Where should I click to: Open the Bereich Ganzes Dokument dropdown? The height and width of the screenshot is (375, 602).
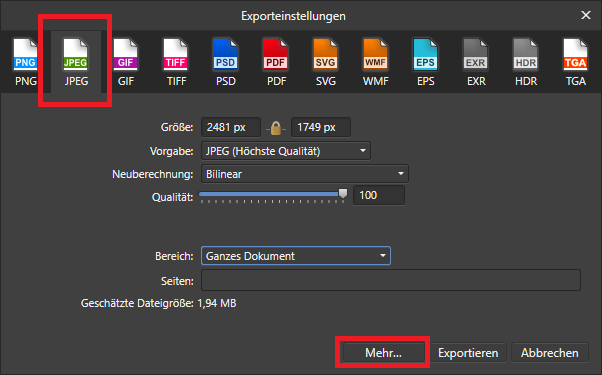pos(296,256)
